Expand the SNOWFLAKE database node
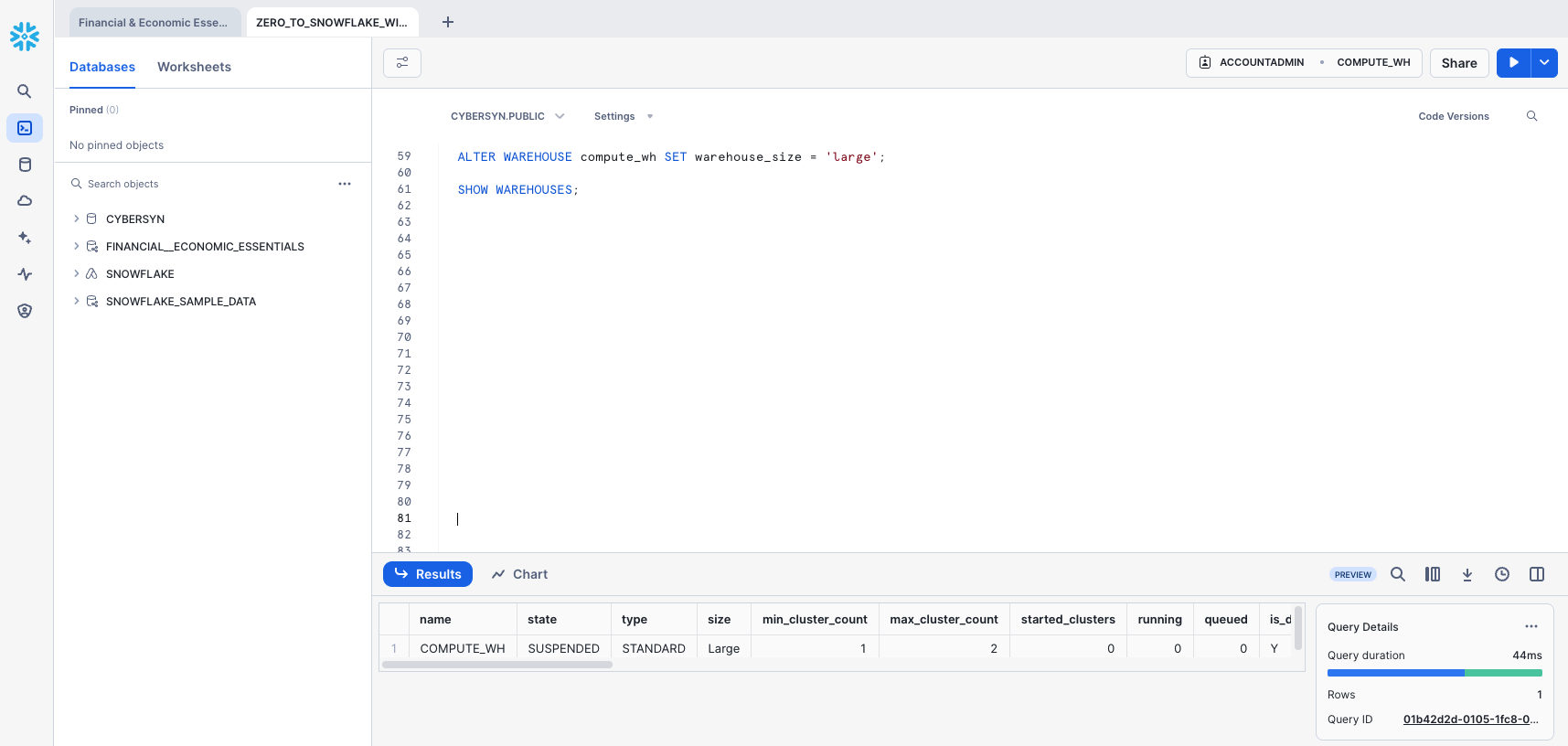Image resolution: width=1568 pixels, height=746 pixels. coord(76,274)
